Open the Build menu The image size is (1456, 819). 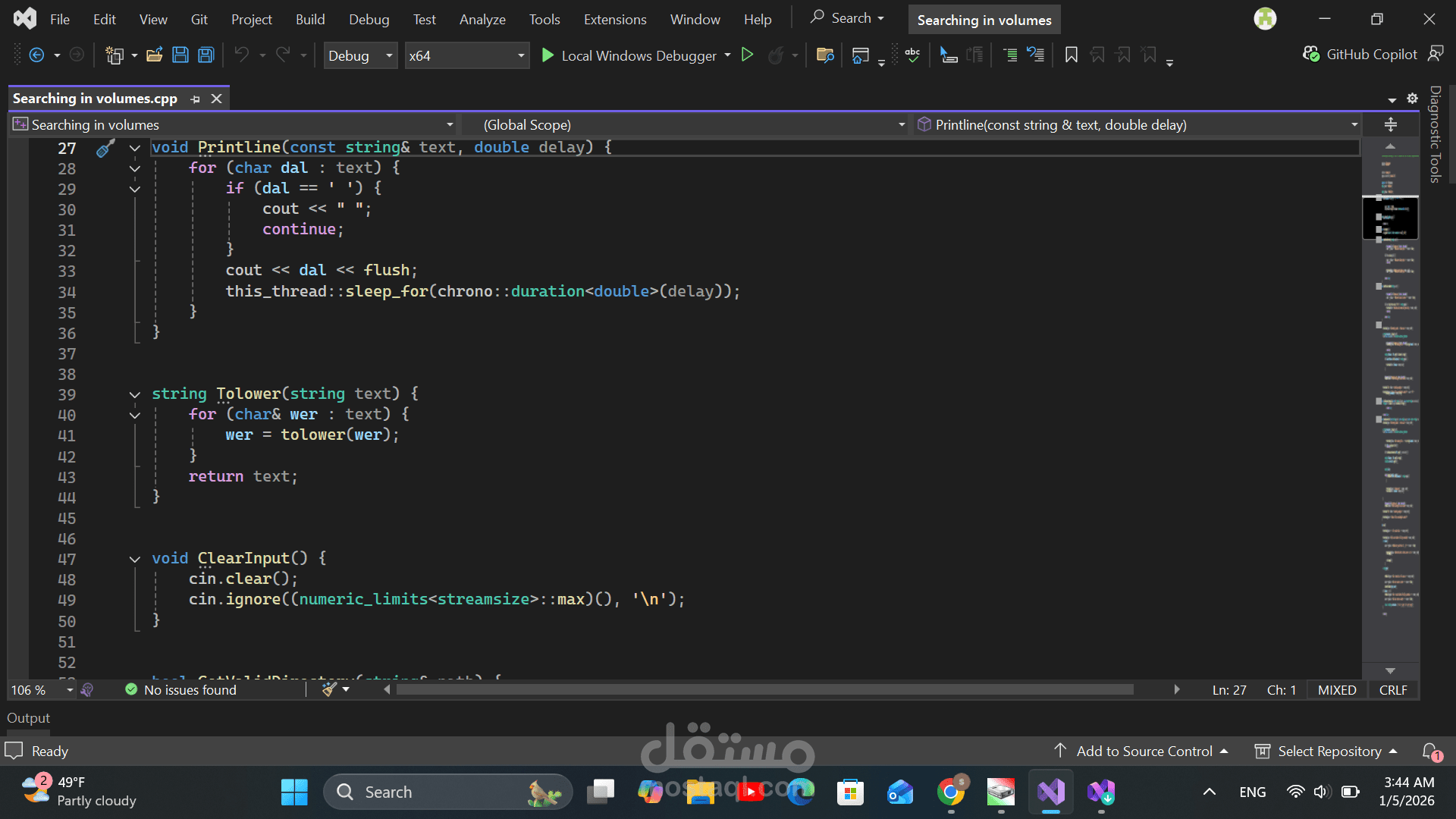tap(310, 20)
